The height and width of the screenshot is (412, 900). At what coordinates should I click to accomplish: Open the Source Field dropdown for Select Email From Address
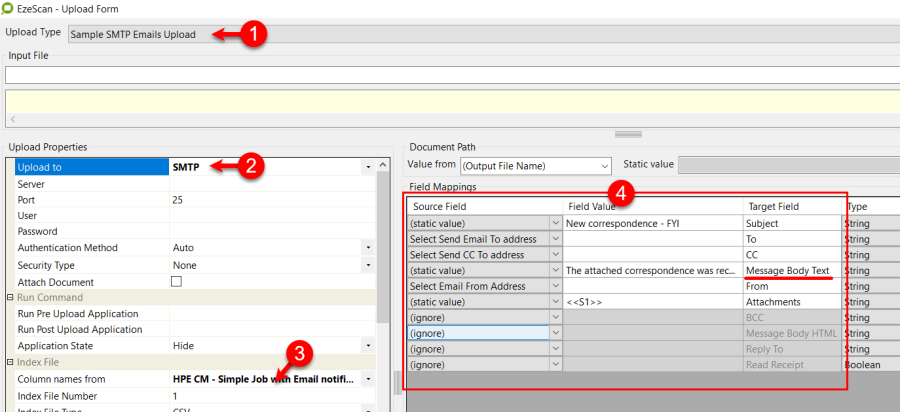[556, 287]
